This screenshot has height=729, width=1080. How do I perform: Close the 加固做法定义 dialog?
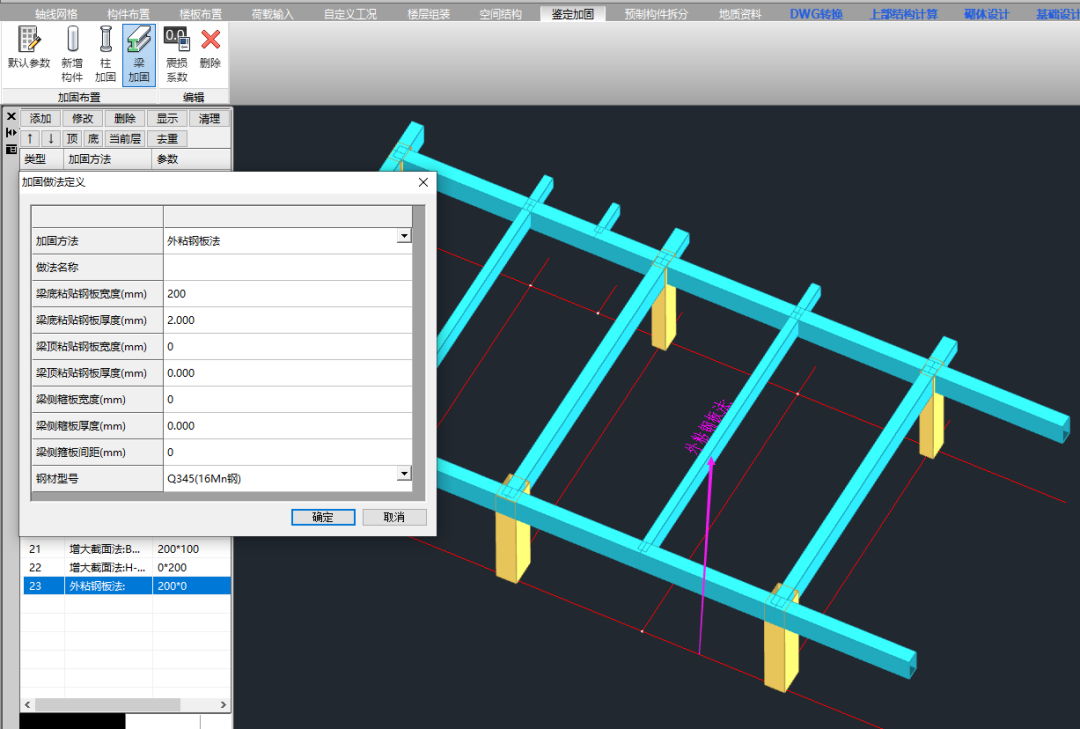click(423, 182)
